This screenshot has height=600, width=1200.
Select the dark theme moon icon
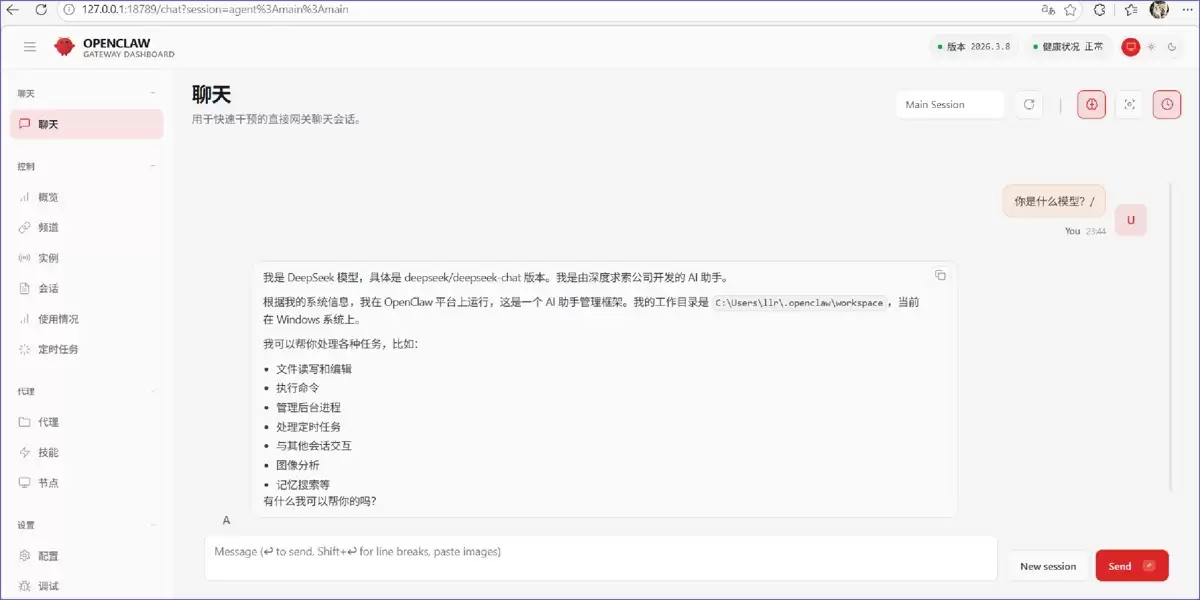(1171, 46)
